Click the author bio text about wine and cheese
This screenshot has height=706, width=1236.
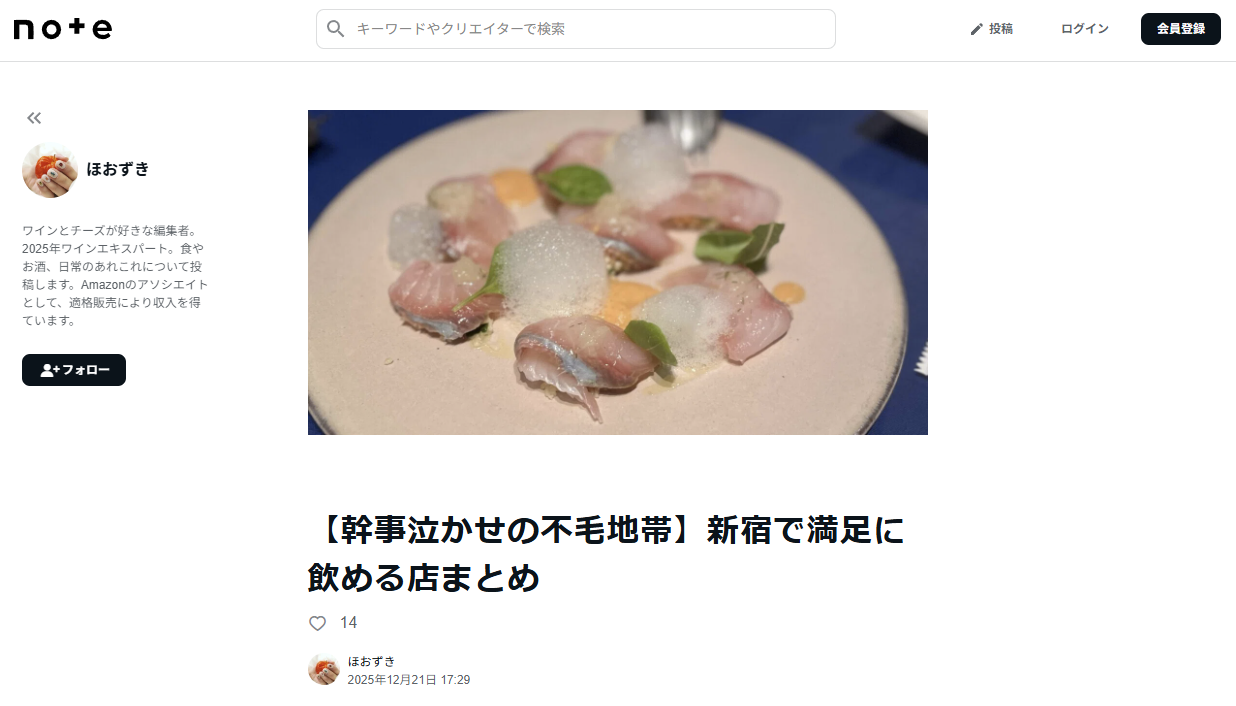pyautogui.click(x=115, y=276)
